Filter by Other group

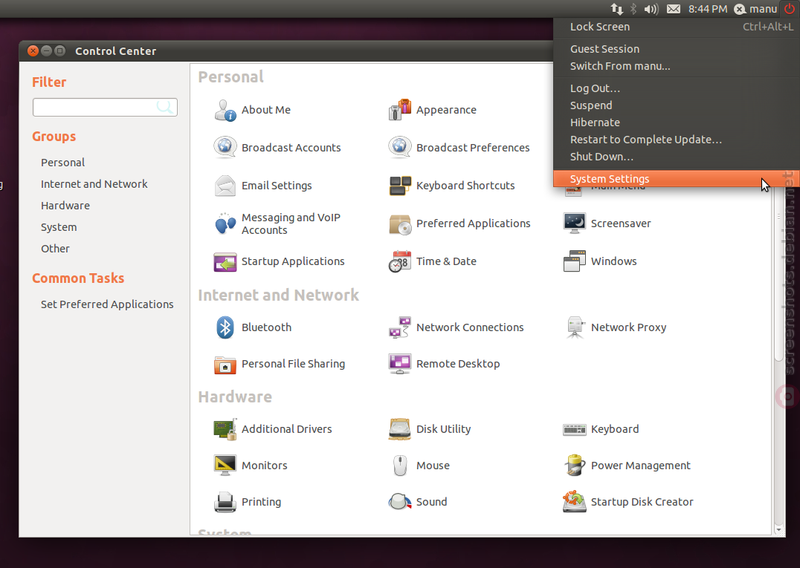pos(55,249)
